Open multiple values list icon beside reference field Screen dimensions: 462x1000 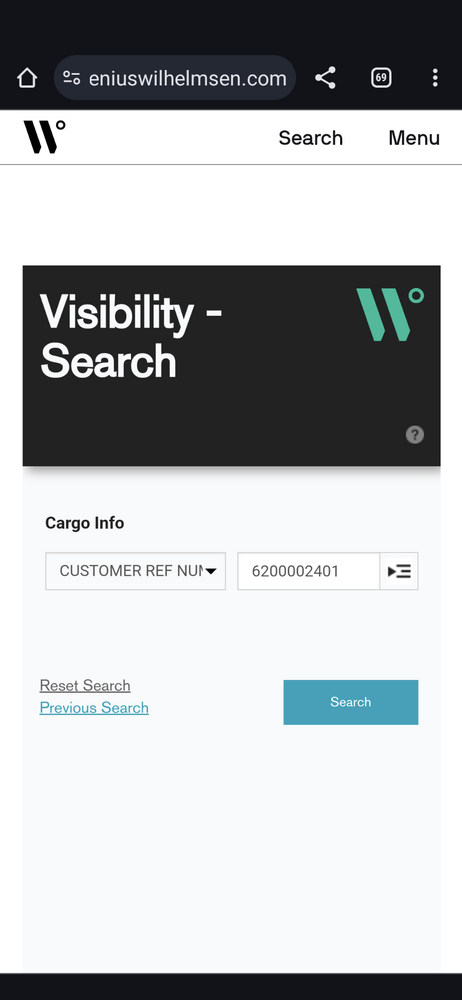399,571
